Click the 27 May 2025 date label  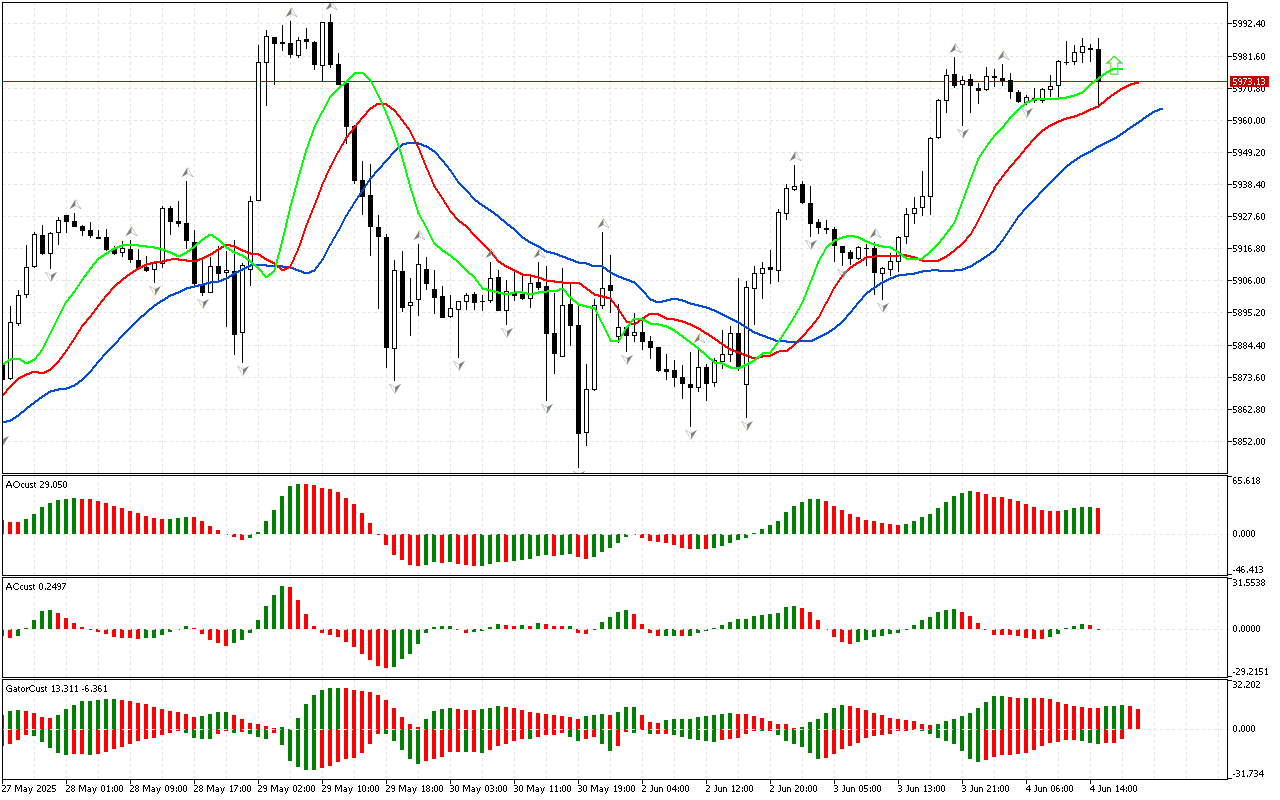coord(32,788)
